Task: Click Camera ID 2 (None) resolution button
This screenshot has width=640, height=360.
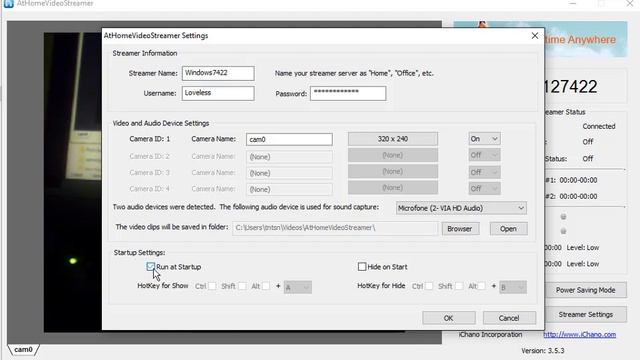Action: [393, 155]
